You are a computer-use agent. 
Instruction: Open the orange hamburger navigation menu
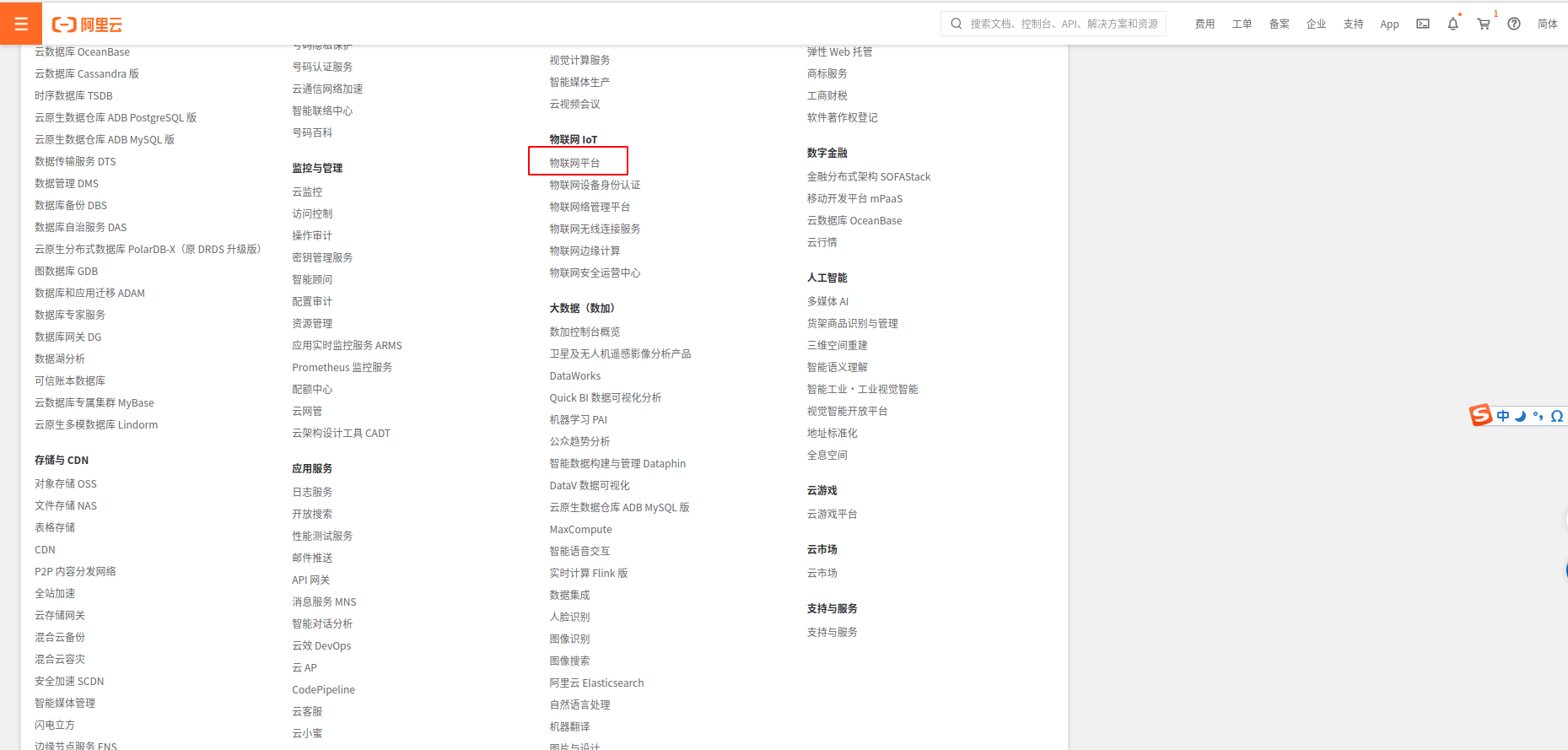21,24
